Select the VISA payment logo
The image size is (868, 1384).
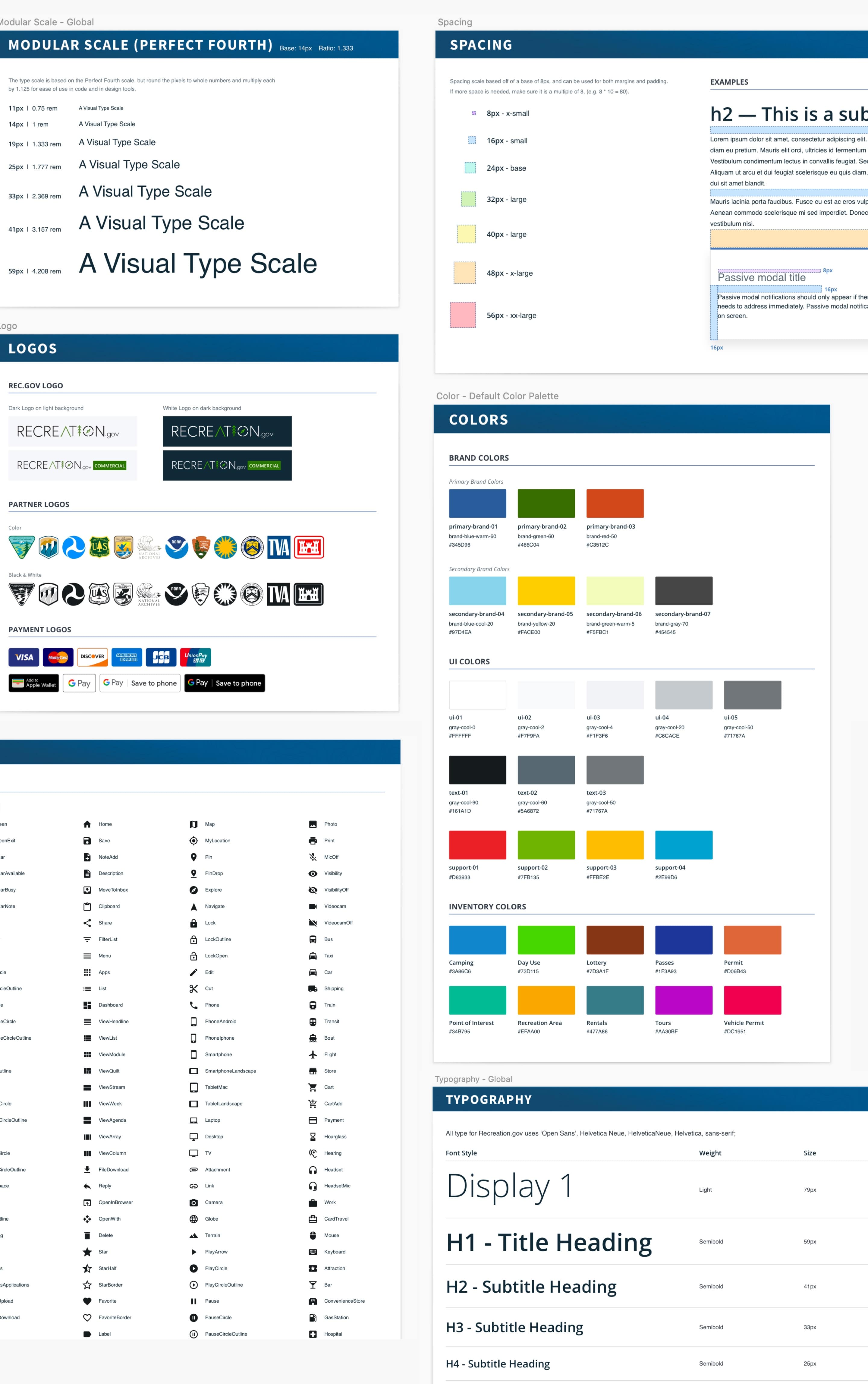[24, 657]
